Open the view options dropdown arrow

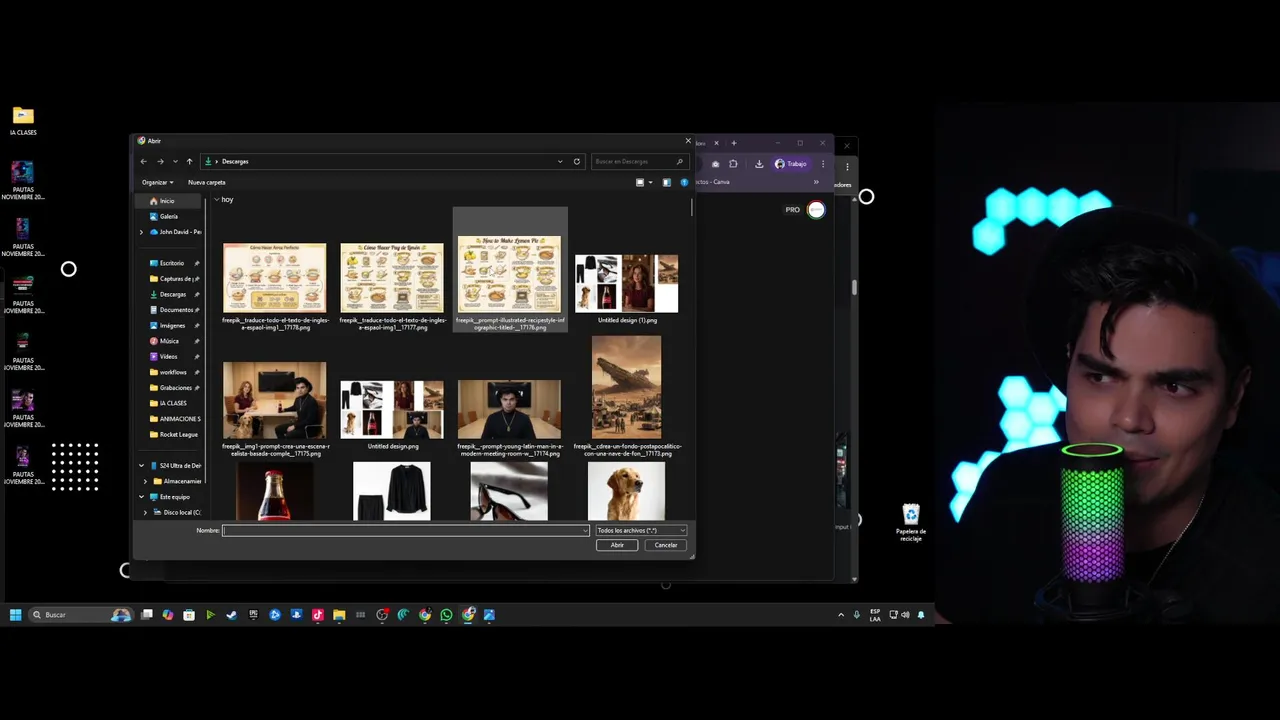pos(650,182)
